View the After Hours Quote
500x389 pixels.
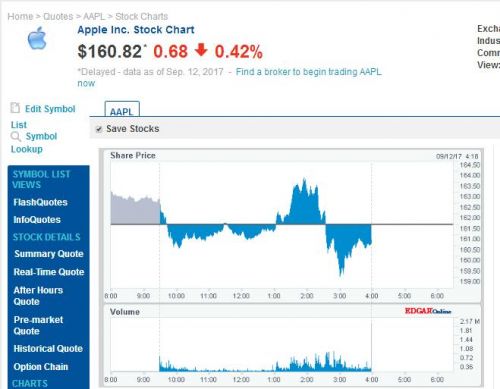38,296
